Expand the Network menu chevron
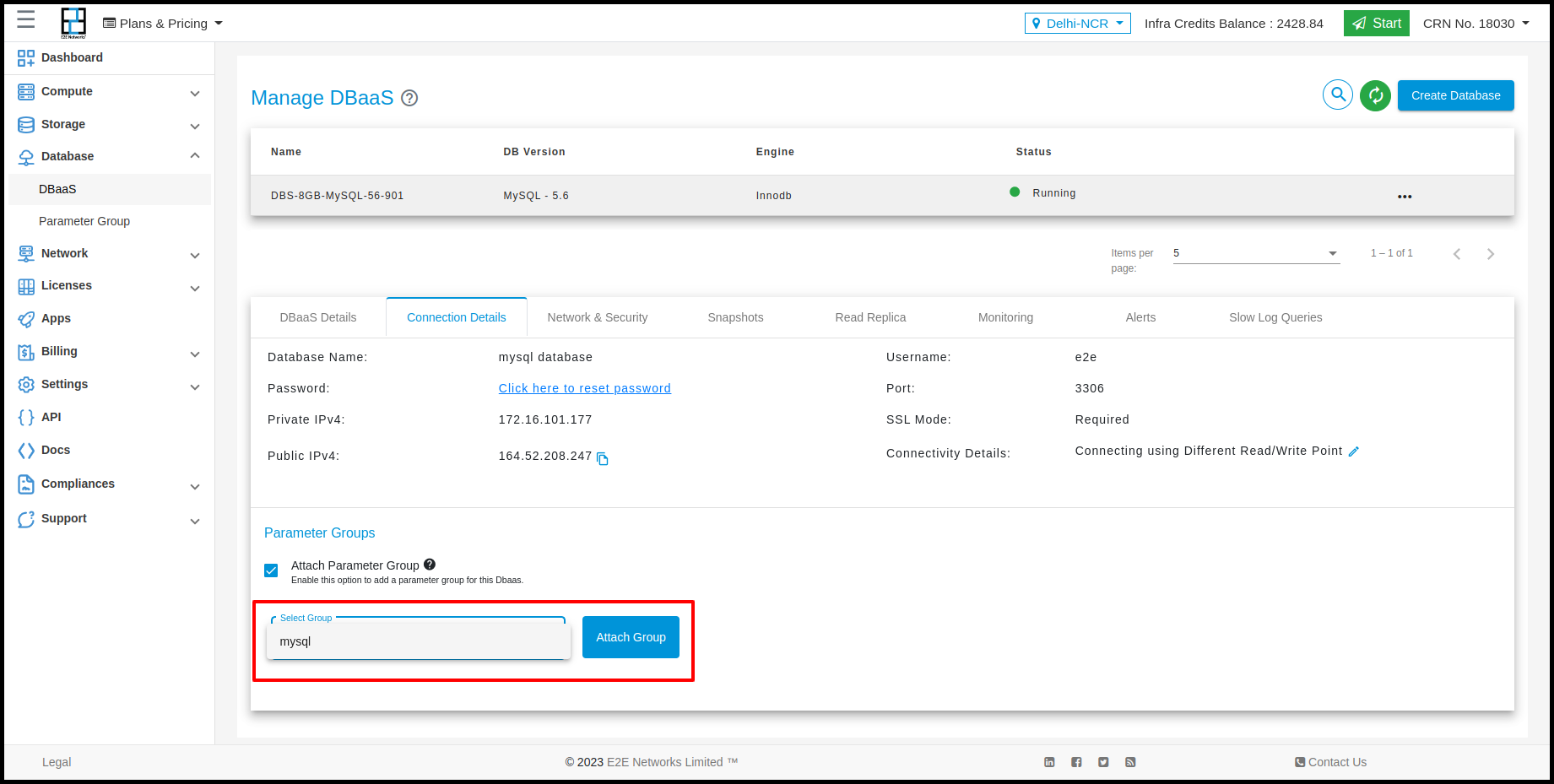The image size is (1554, 784). click(x=195, y=256)
